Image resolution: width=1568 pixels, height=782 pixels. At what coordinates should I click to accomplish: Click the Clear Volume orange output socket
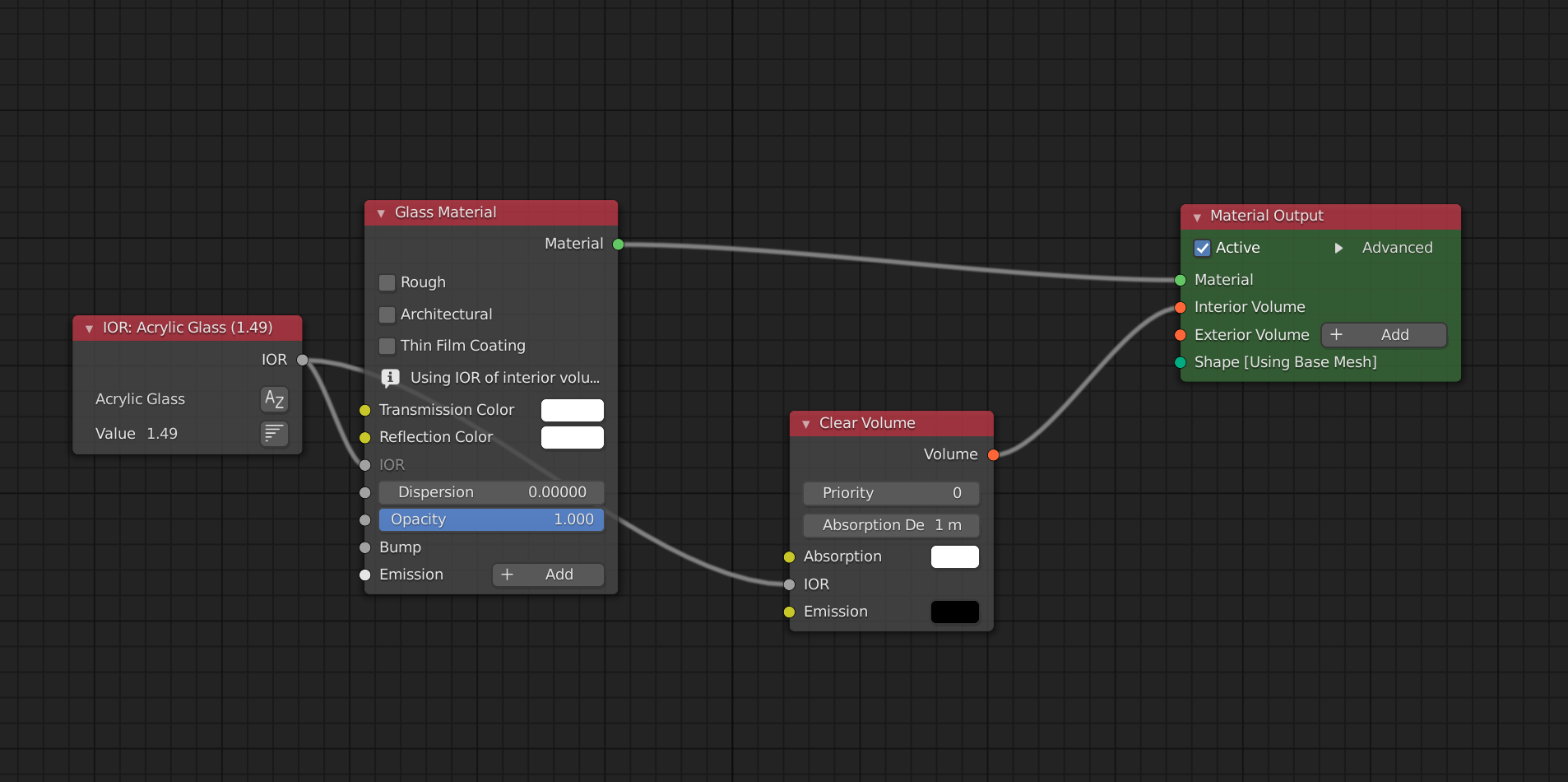point(993,455)
